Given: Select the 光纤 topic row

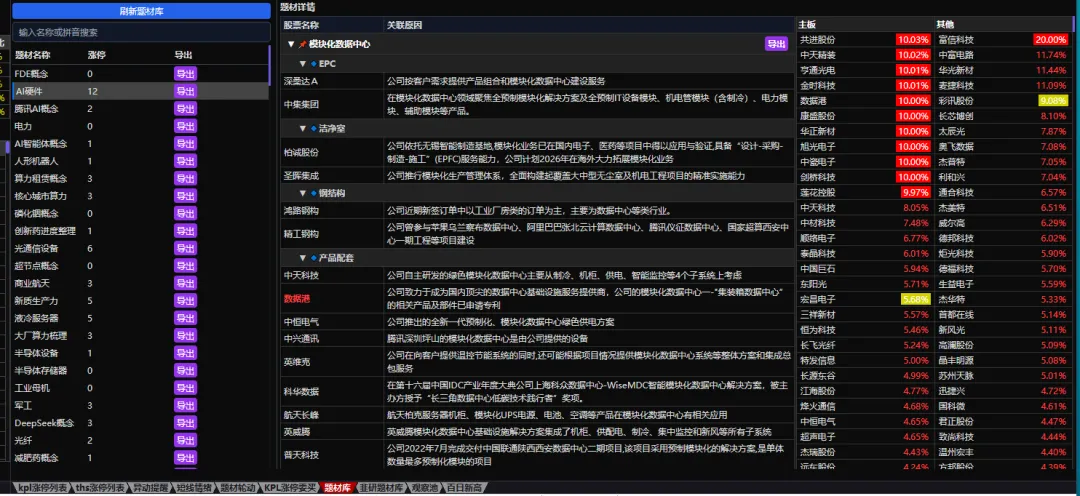Looking at the screenshot, I should point(141,440).
